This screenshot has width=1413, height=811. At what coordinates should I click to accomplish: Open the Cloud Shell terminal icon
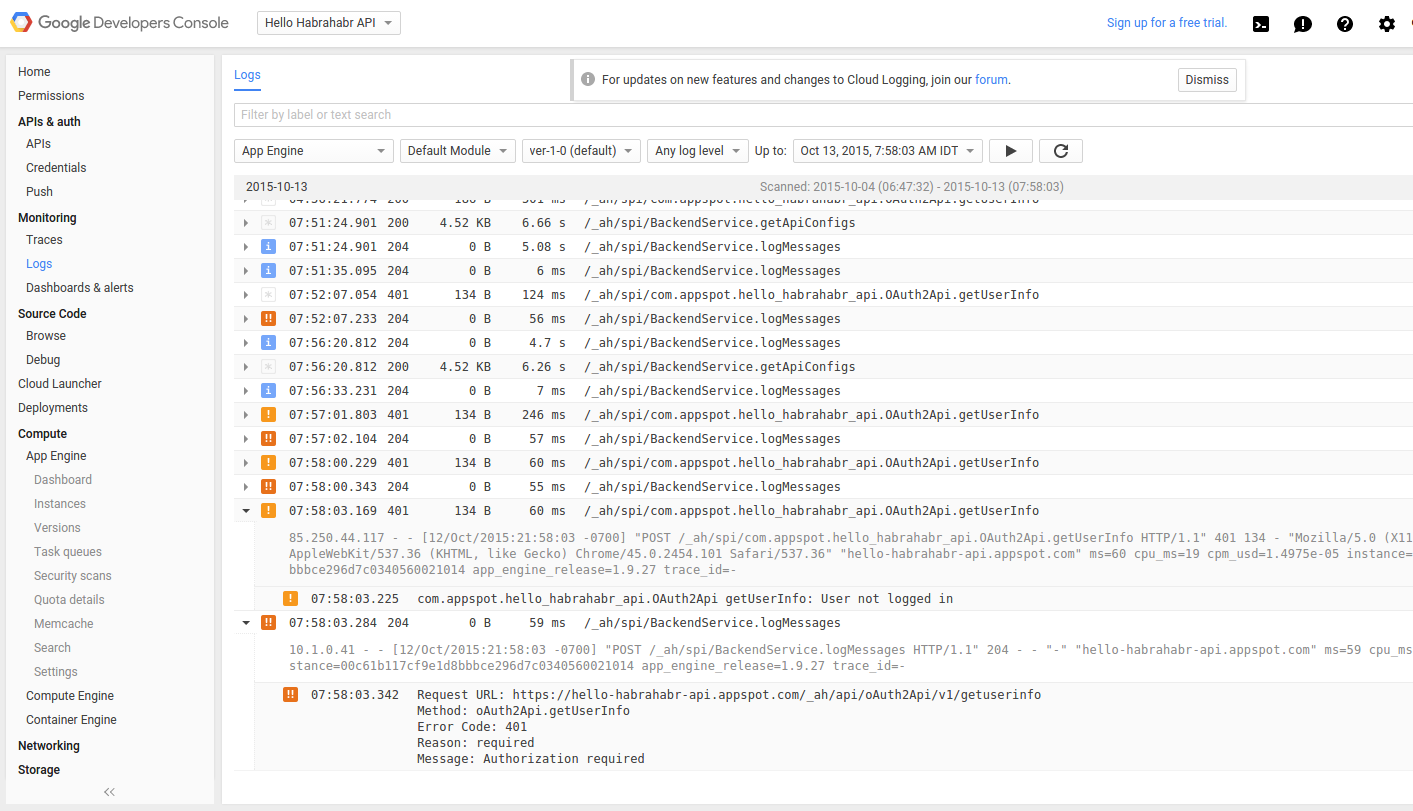[x=1261, y=24]
